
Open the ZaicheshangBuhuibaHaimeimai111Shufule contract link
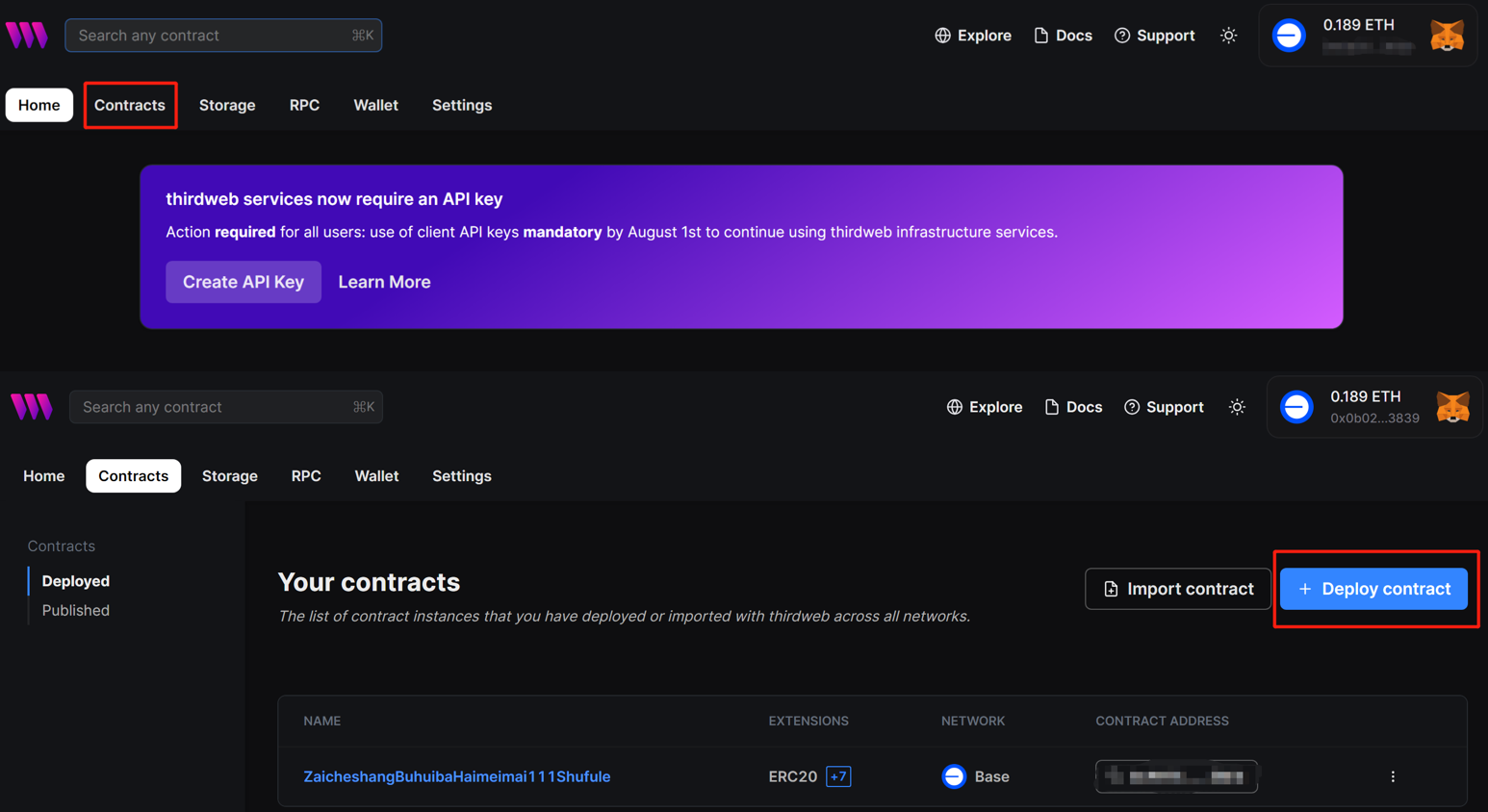pos(456,776)
